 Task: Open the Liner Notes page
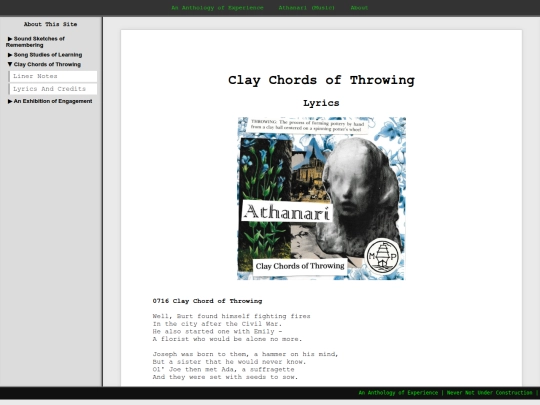[x=53, y=76]
